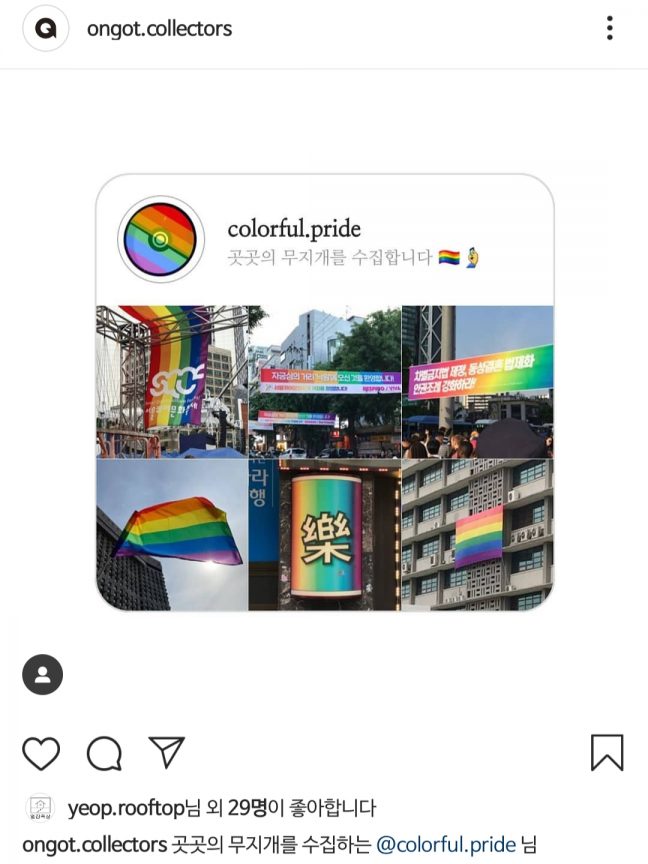Tap the SQCF rainbow stage banner photo
This screenshot has width=648, height=864.
coord(172,382)
